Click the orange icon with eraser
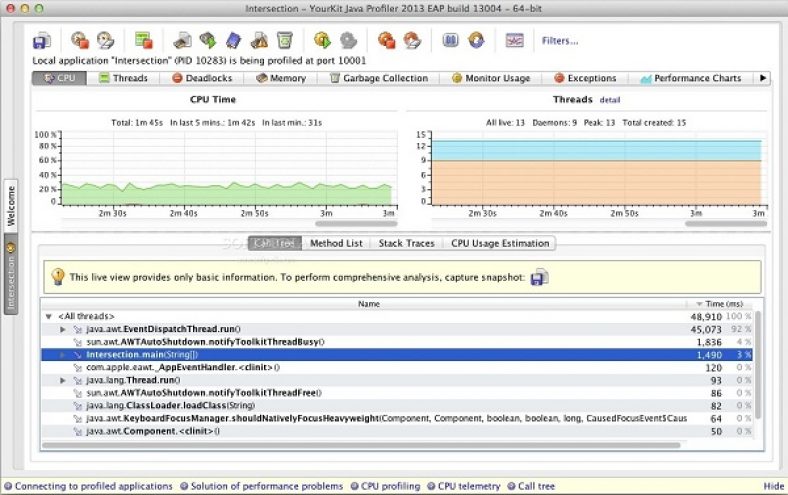The height and width of the screenshot is (495, 788). (412, 40)
